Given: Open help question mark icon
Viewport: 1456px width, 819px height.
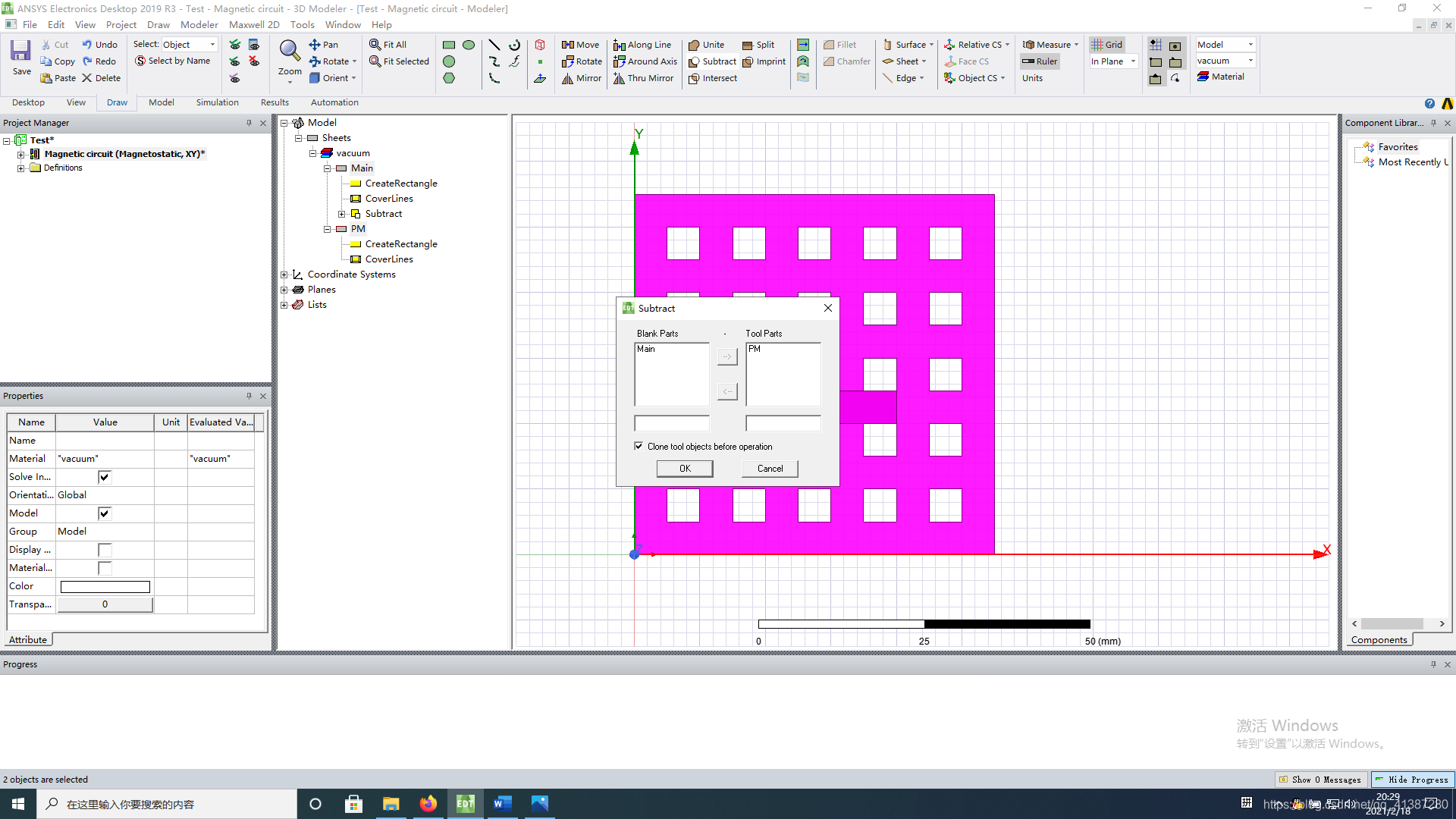Looking at the screenshot, I should [x=1429, y=104].
